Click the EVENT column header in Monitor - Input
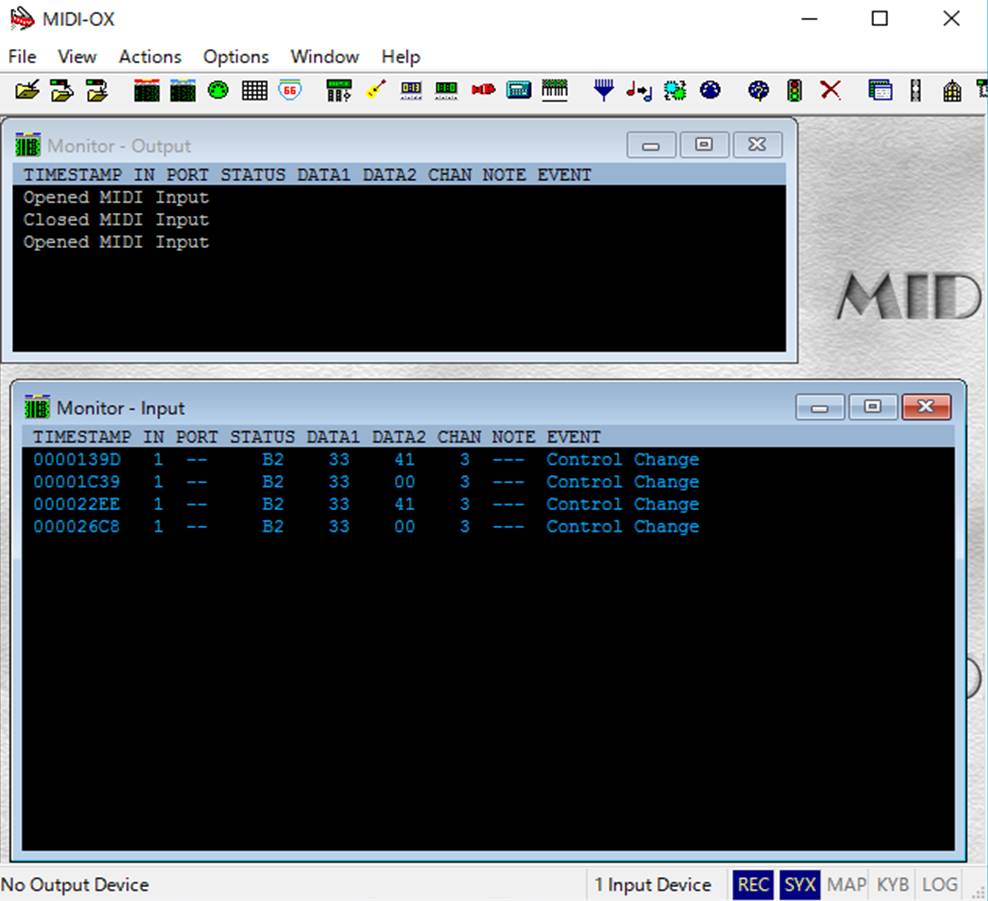The width and height of the screenshot is (988, 901). tap(573, 437)
